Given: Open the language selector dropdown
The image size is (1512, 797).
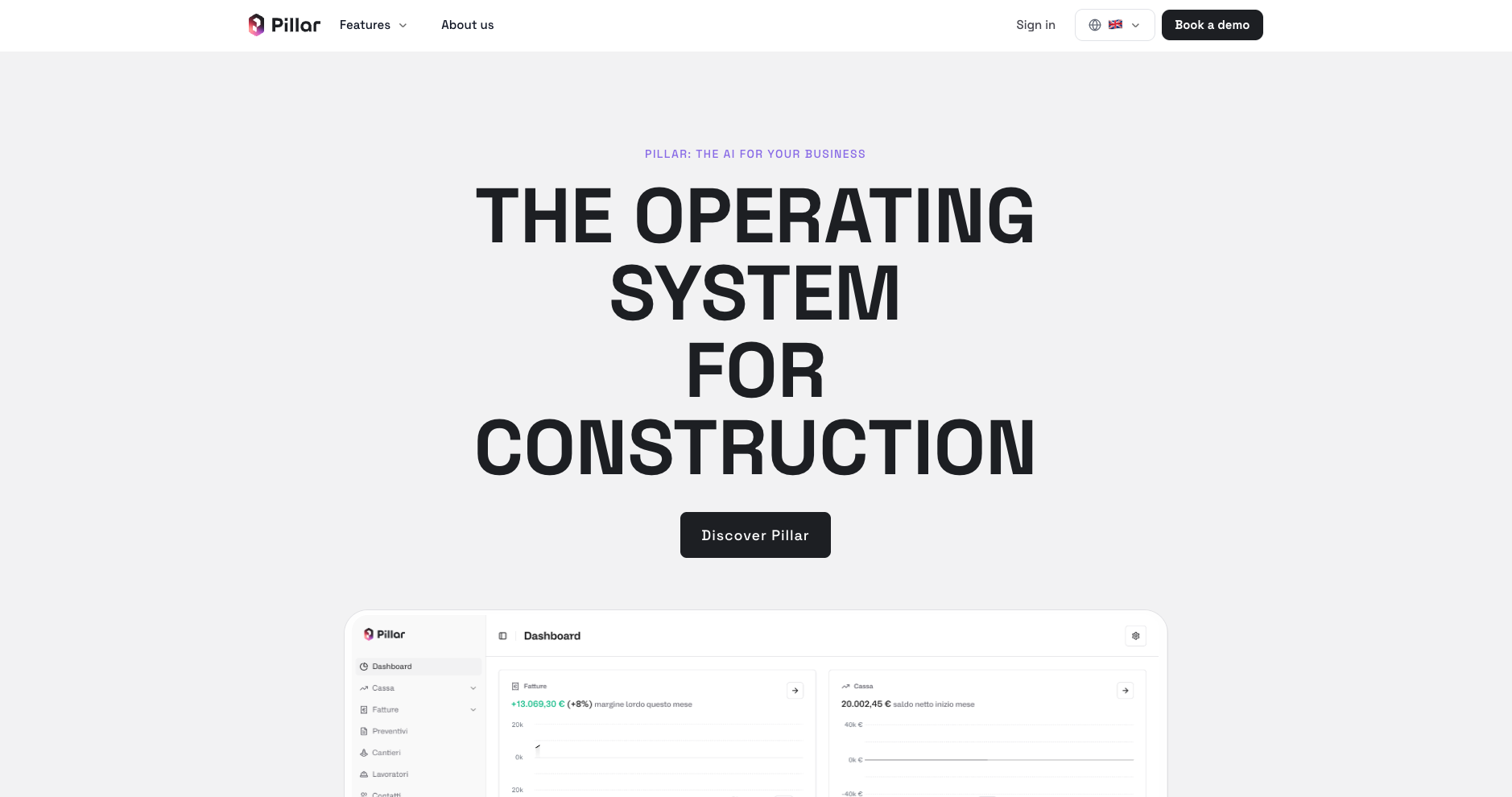Looking at the screenshot, I should [x=1114, y=25].
